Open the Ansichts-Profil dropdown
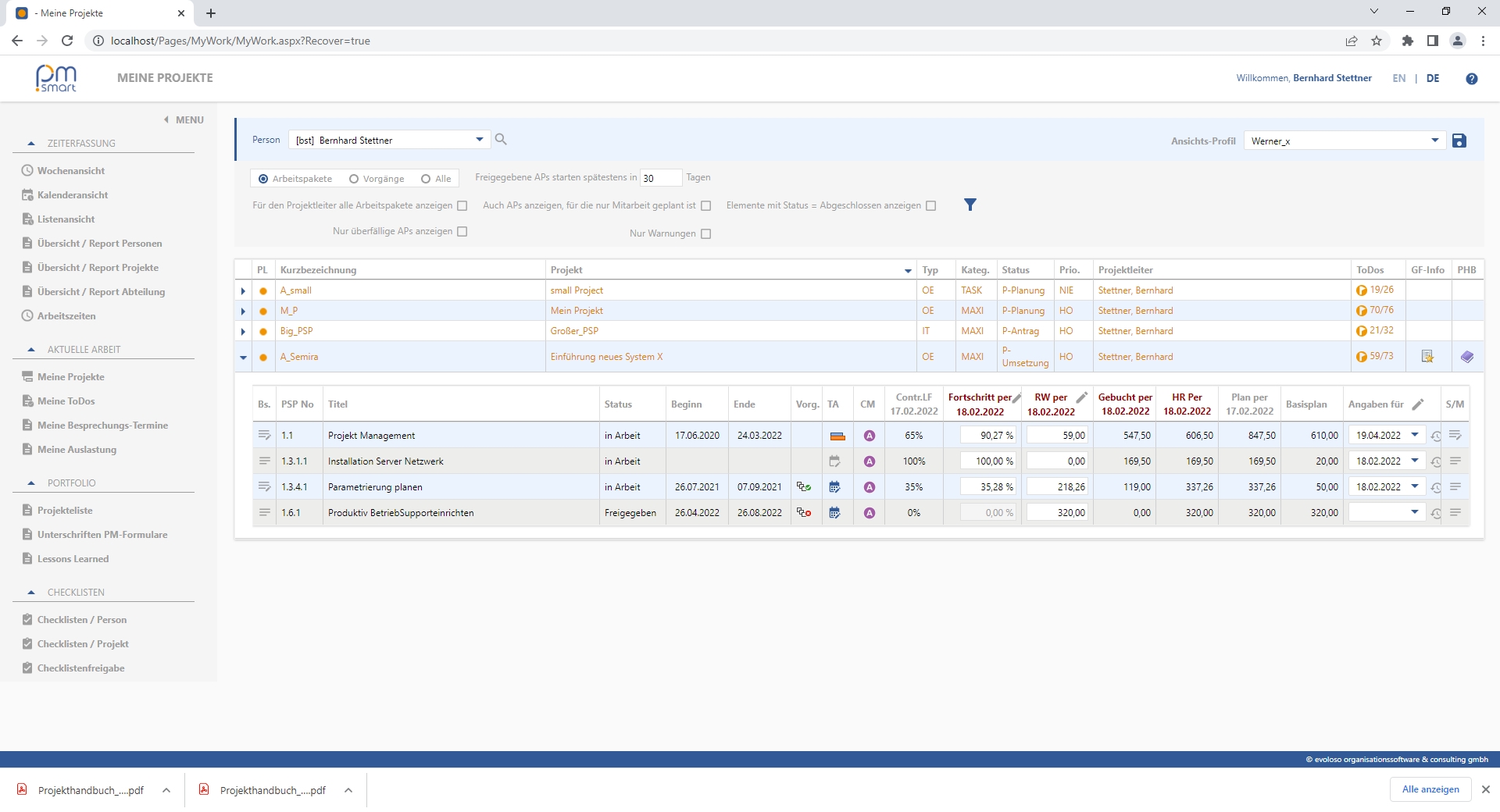1500x812 pixels. [x=1434, y=141]
